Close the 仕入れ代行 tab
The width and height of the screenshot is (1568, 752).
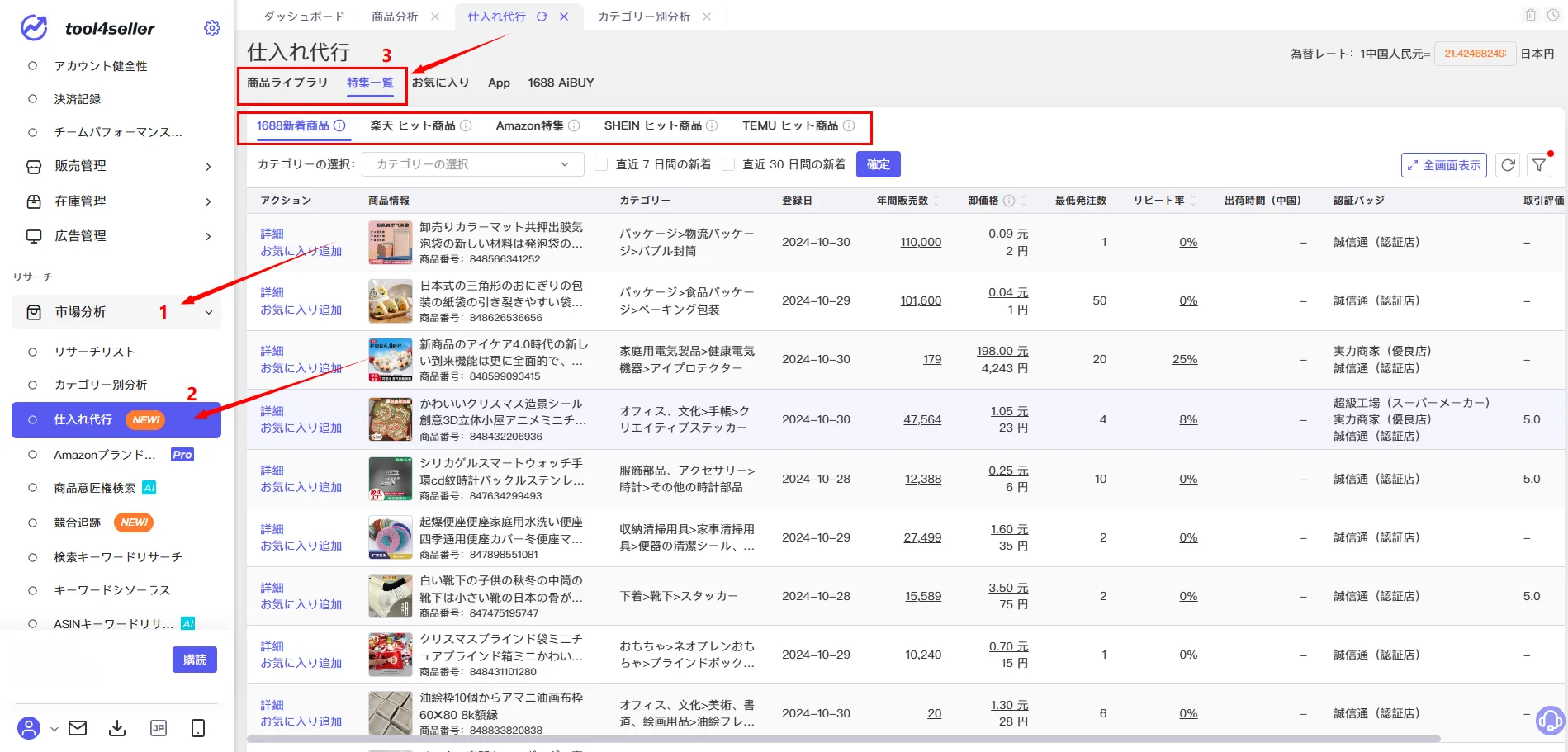[564, 17]
